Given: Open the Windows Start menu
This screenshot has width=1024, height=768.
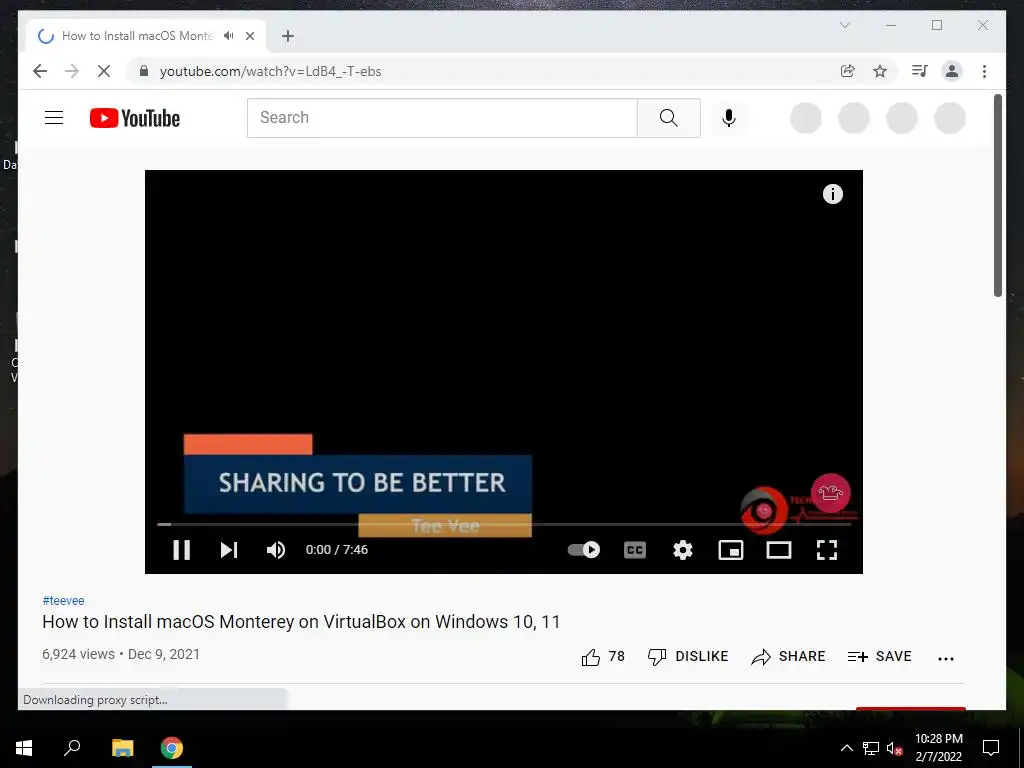Looking at the screenshot, I should click(24, 748).
